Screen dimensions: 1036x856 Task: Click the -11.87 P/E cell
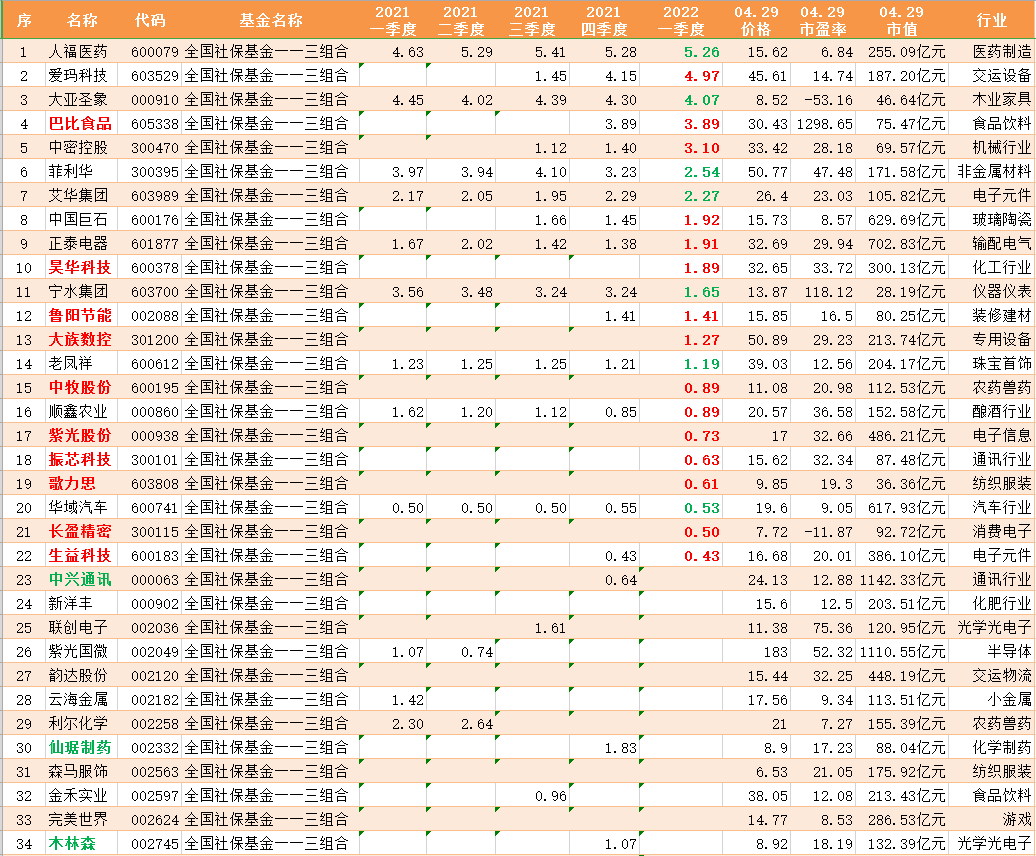[x=829, y=532]
